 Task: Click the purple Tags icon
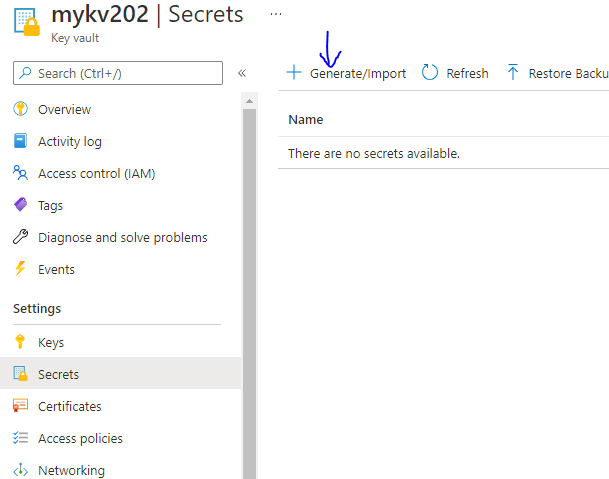[20, 205]
